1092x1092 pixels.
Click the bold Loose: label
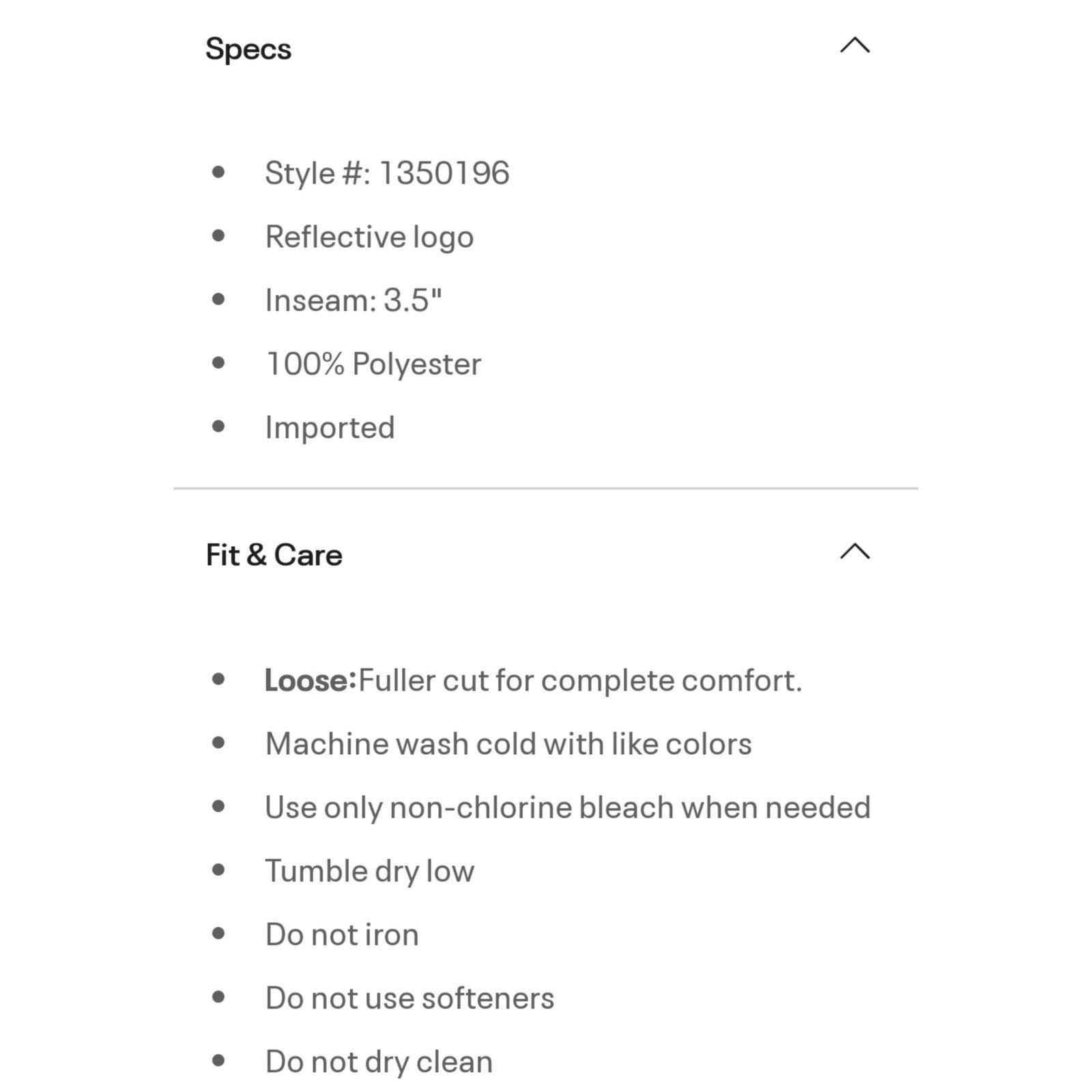[311, 680]
